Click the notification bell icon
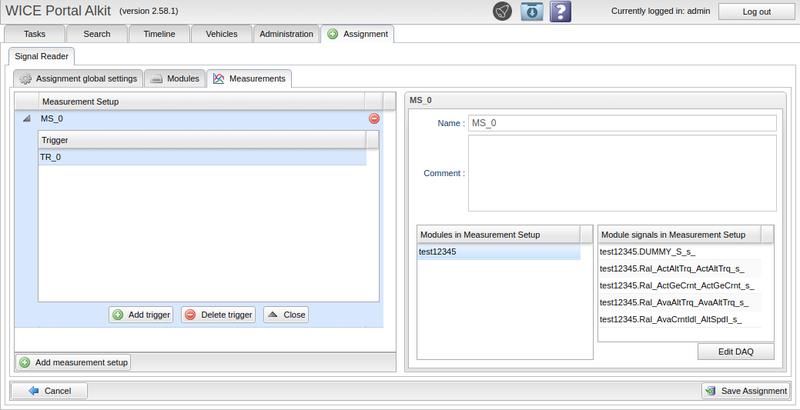This screenshot has height=410, width=800. point(503,12)
